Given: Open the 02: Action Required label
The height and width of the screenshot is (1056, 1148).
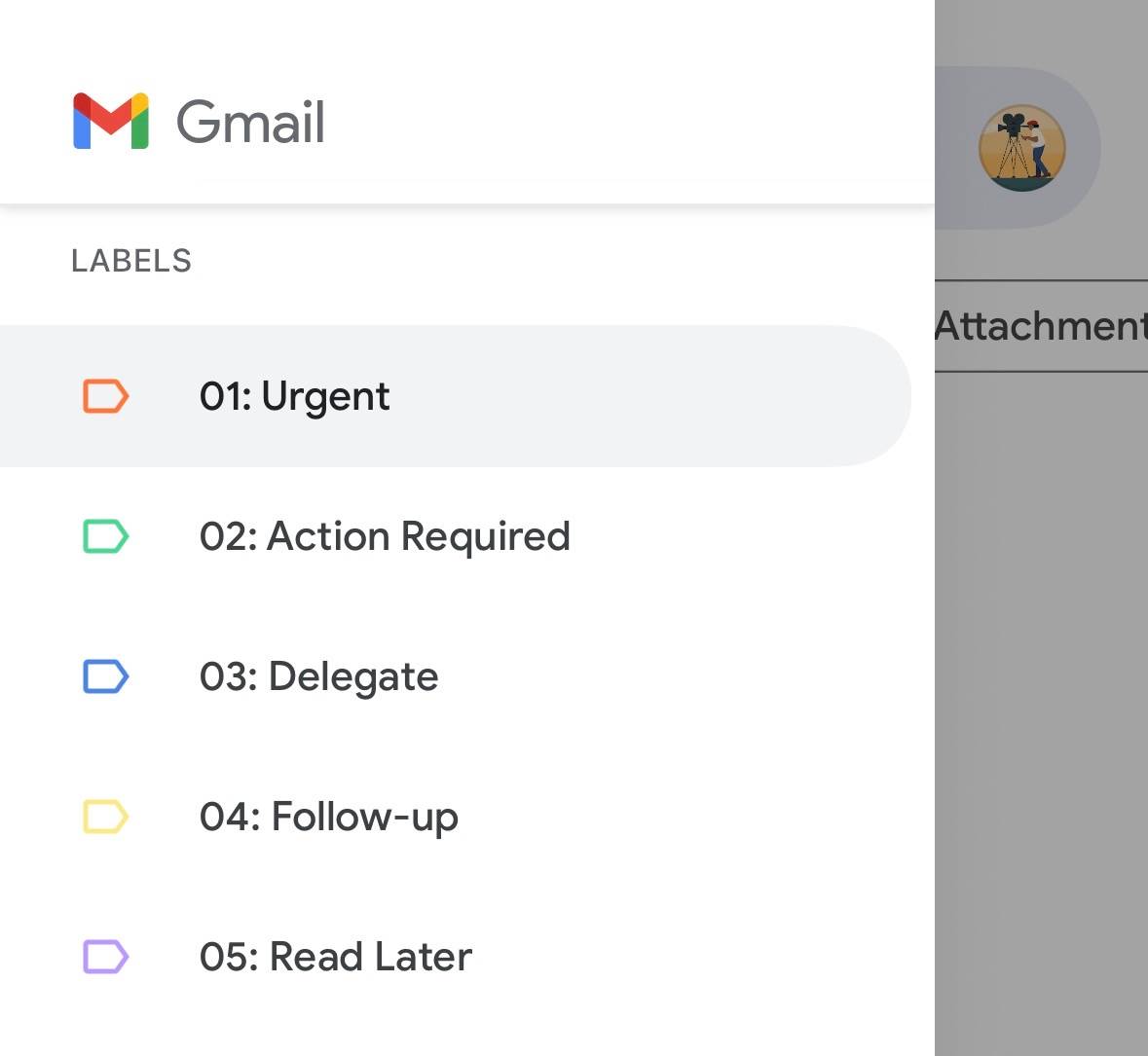Looking at the screenshot, I should coord(385,536).
